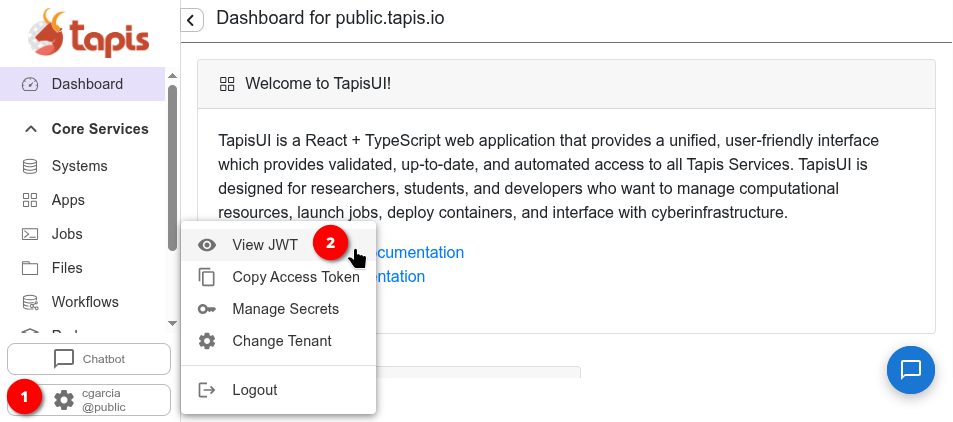Click the cgarcia @public user button
The height and width of the screenshot is (422, 953).
tap(89, 400)
